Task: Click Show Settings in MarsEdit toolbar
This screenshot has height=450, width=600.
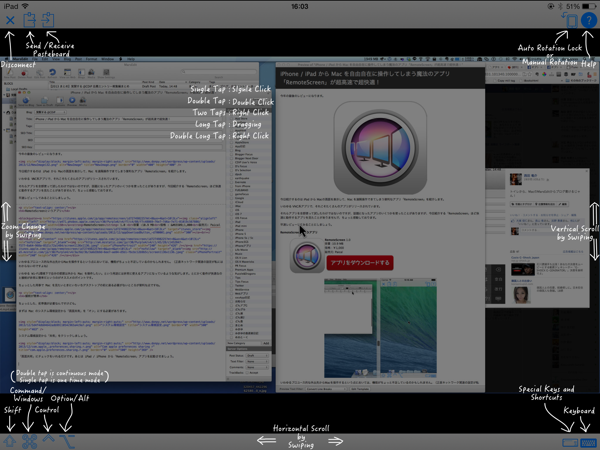Action: click(106, 73)
